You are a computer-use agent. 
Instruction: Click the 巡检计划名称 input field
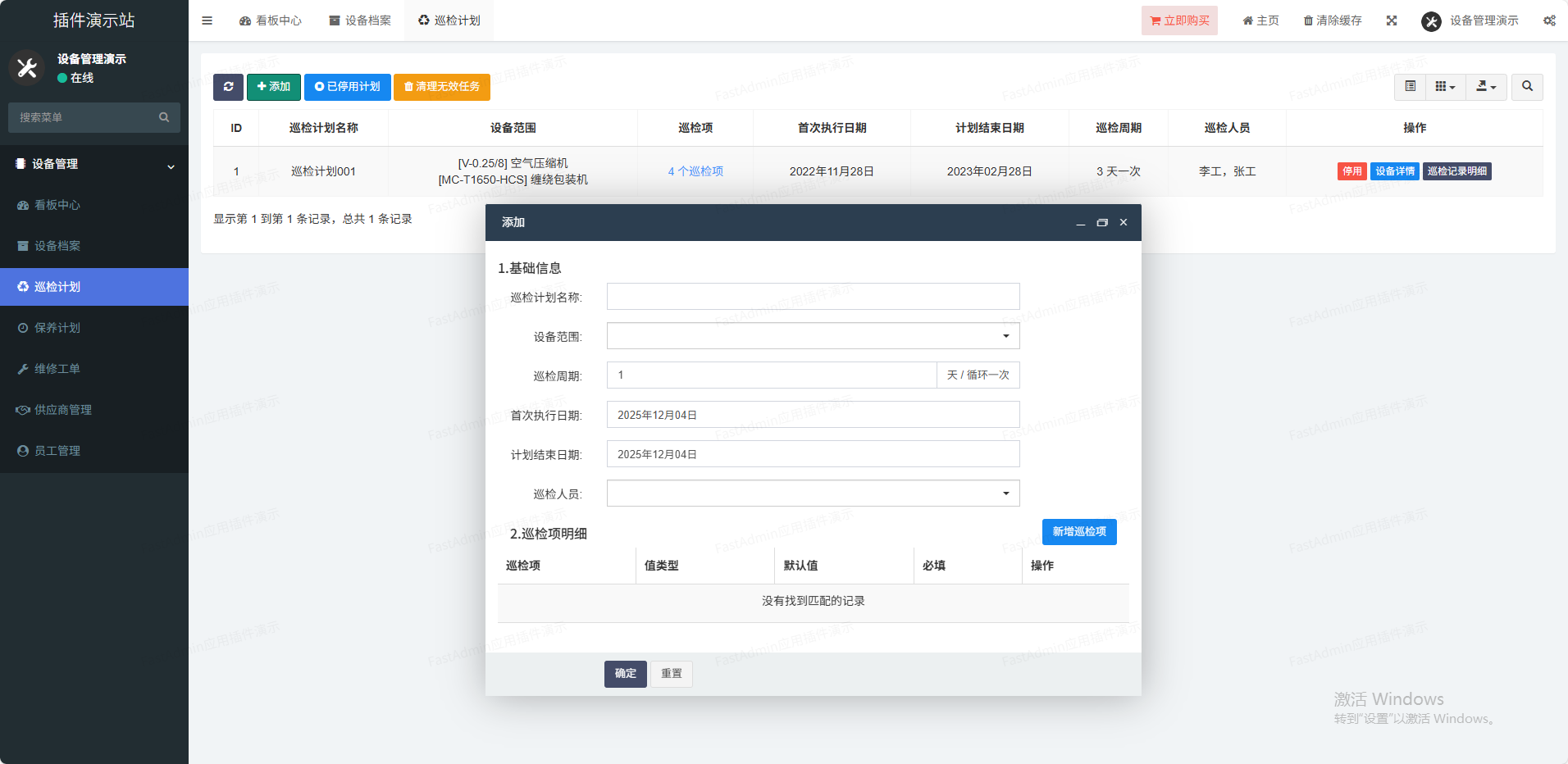point(813,297)
